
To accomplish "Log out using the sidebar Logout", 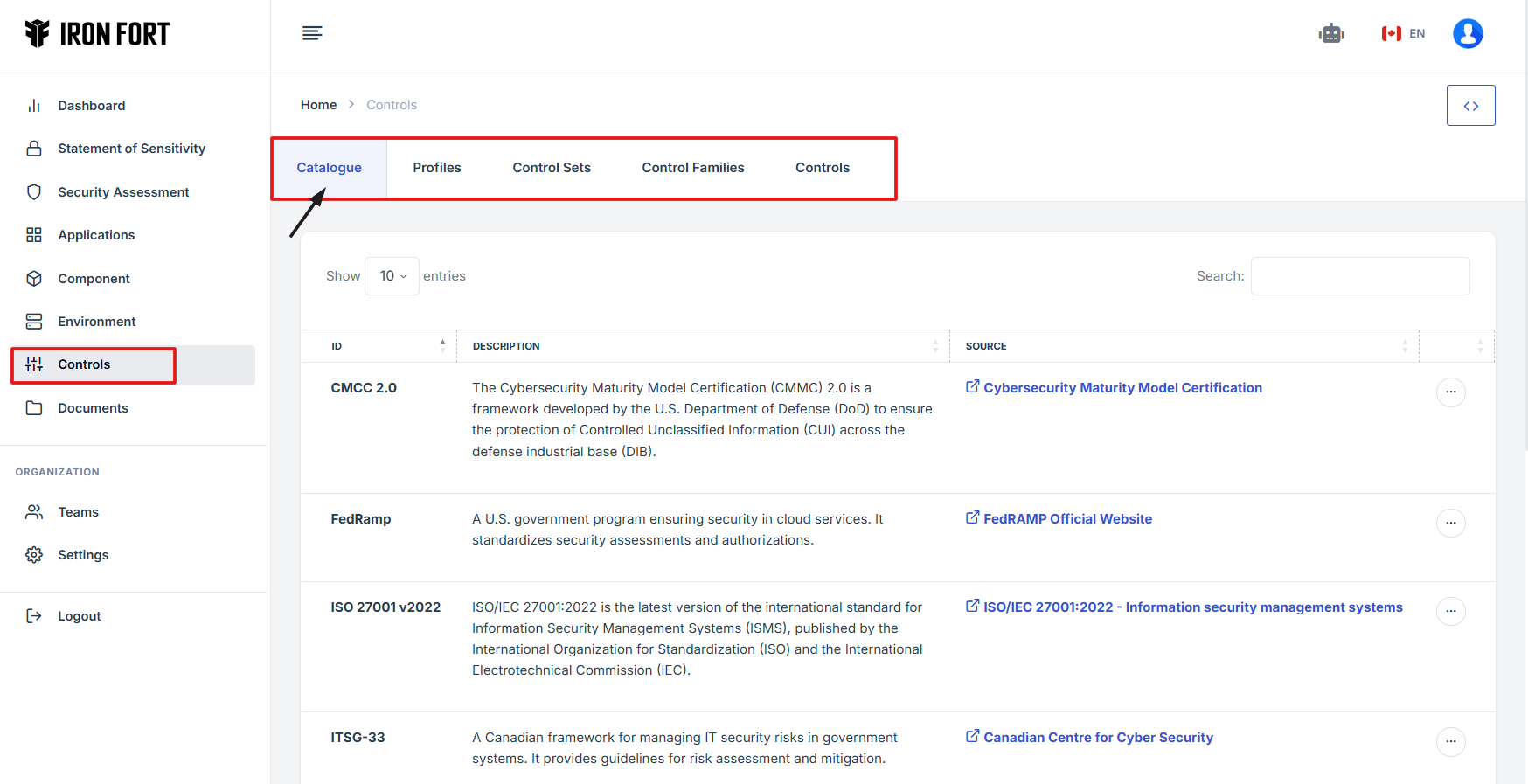I will 79,616.
